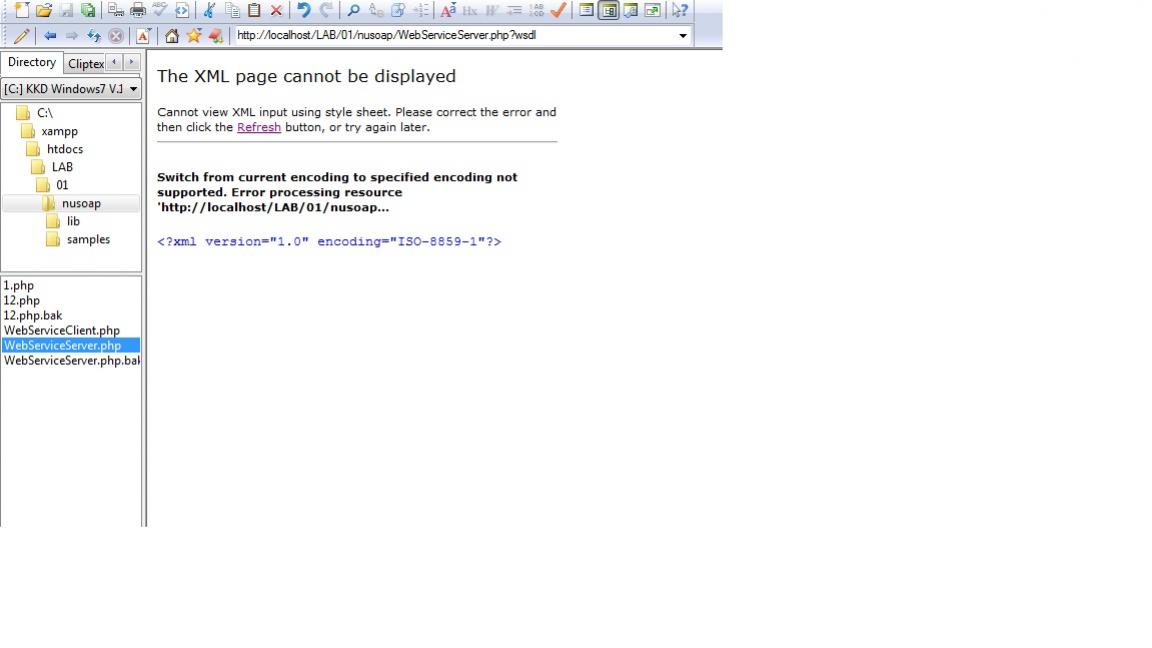Screen dimensions: 1152x648
Task: Select the file 1.php
Action: point(18,285)
